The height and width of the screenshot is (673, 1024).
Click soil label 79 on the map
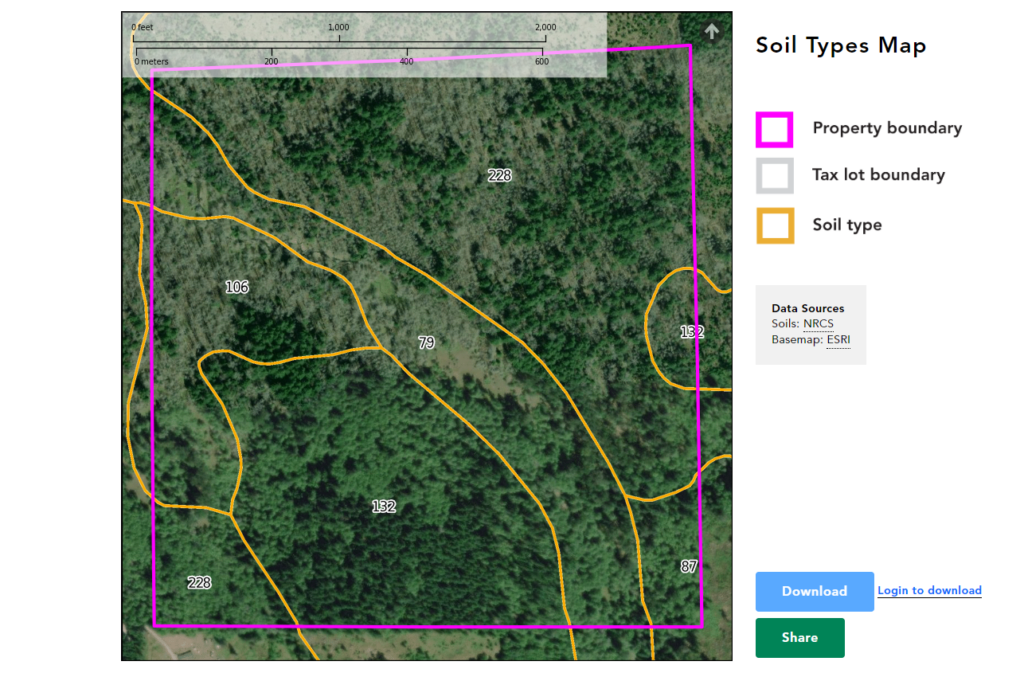(426, 343)
